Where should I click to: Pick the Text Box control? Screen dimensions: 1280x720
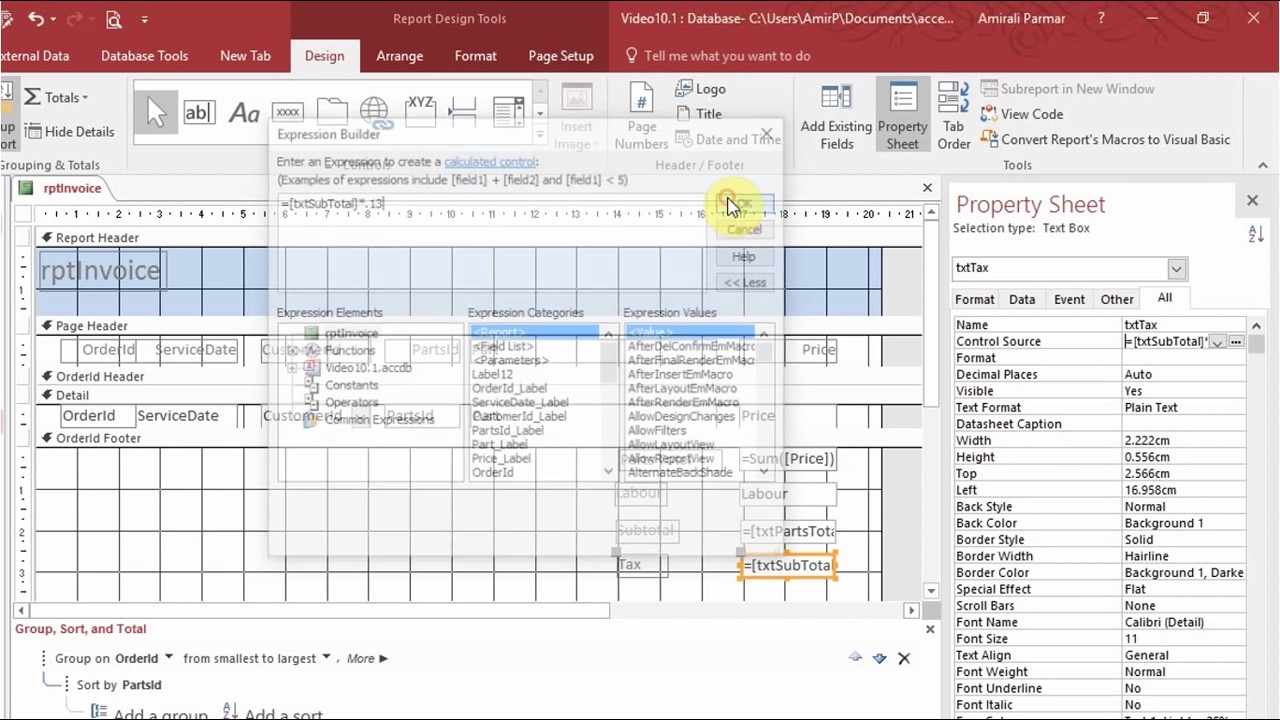coord(199,112)
